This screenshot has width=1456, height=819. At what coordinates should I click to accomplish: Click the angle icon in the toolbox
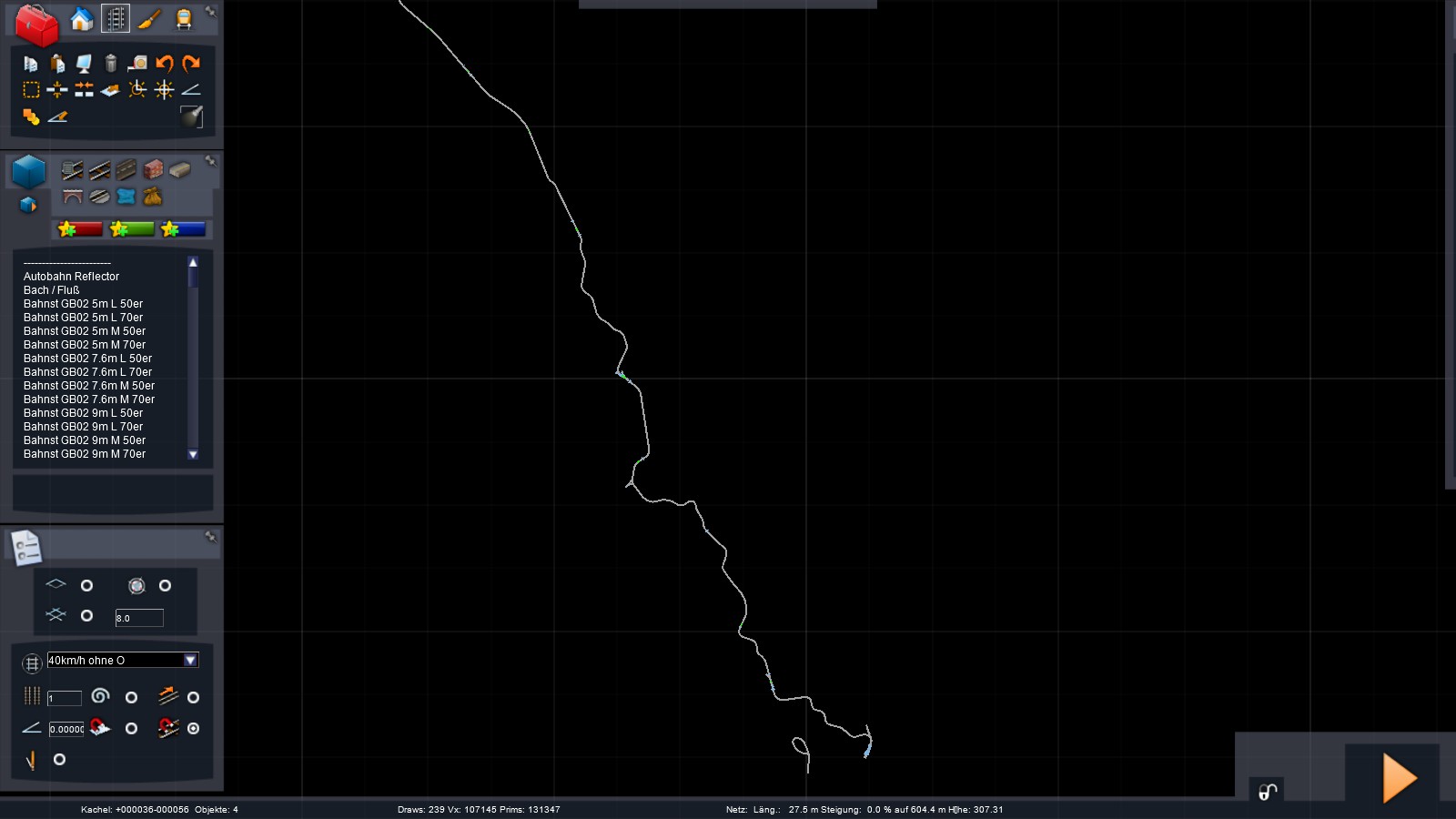pos(191,89)
